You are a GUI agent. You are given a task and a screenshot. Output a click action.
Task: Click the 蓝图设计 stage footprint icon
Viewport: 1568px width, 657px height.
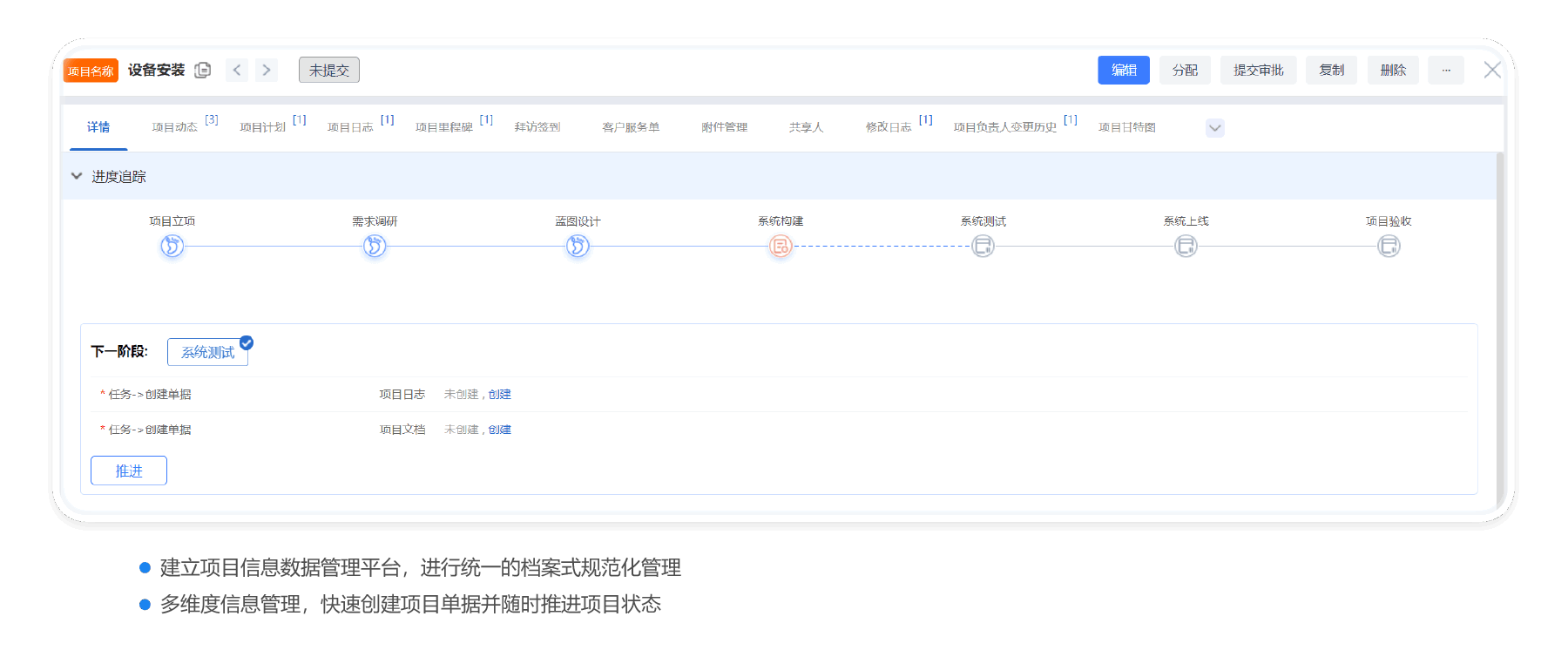point(578,247)
